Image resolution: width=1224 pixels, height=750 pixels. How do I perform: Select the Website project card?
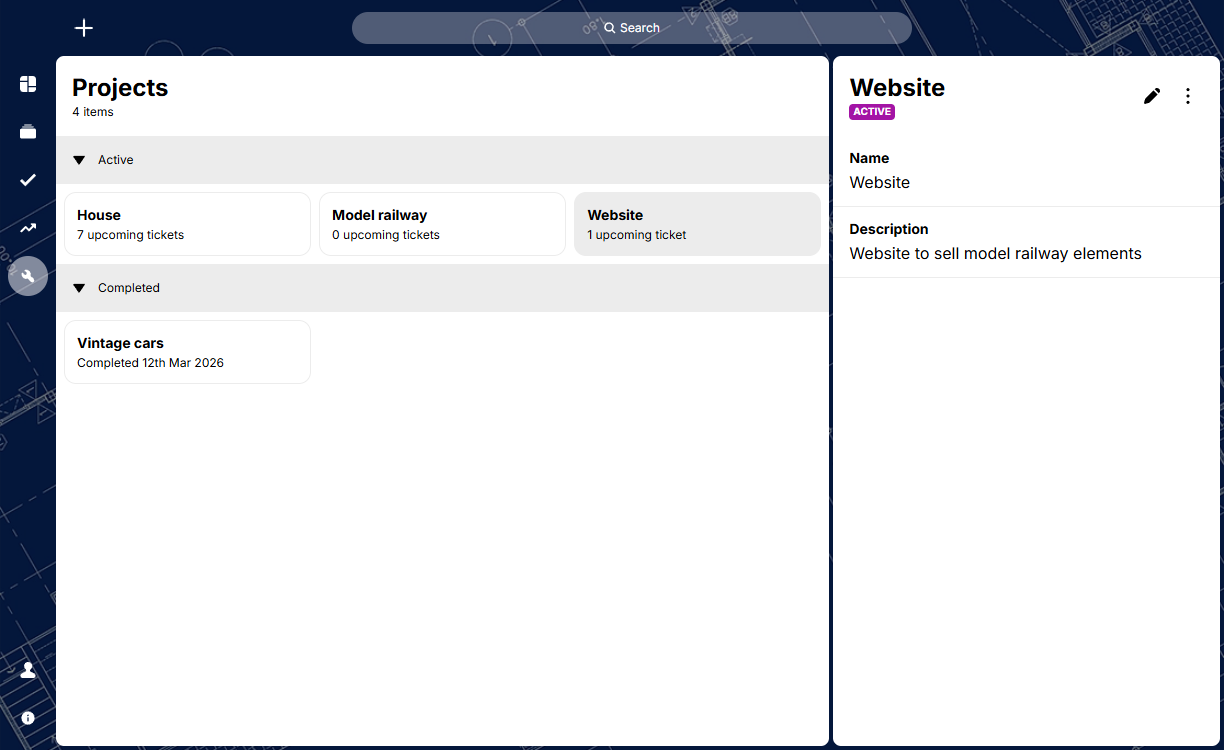point(697,224)
